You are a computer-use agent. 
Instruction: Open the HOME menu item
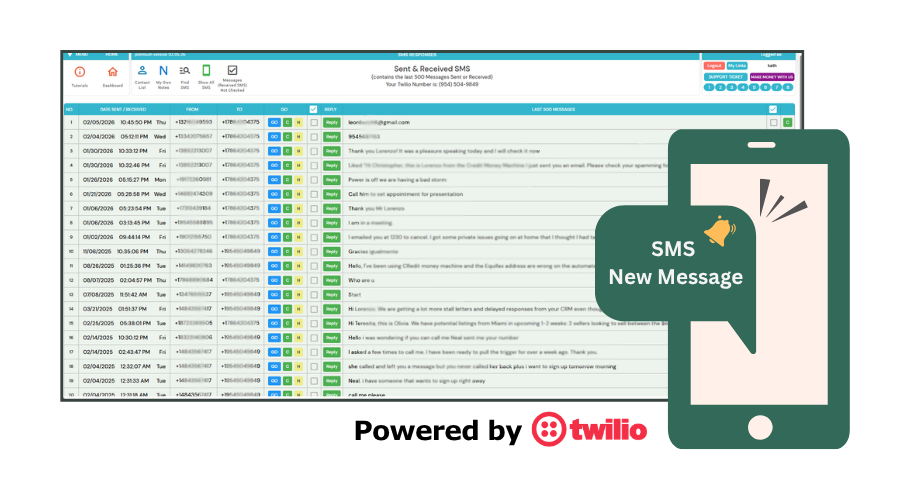(x=111, y=55)
